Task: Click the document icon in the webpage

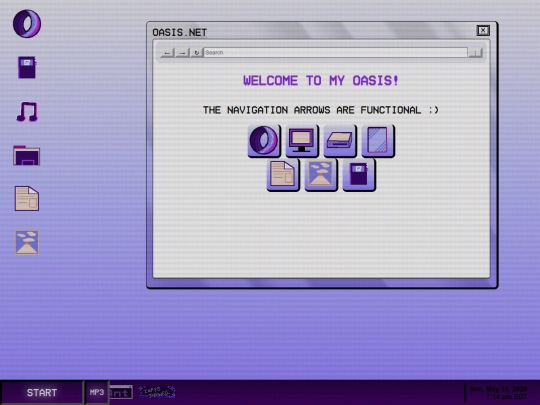Action: pyautogui.click(x=283, y=175)
